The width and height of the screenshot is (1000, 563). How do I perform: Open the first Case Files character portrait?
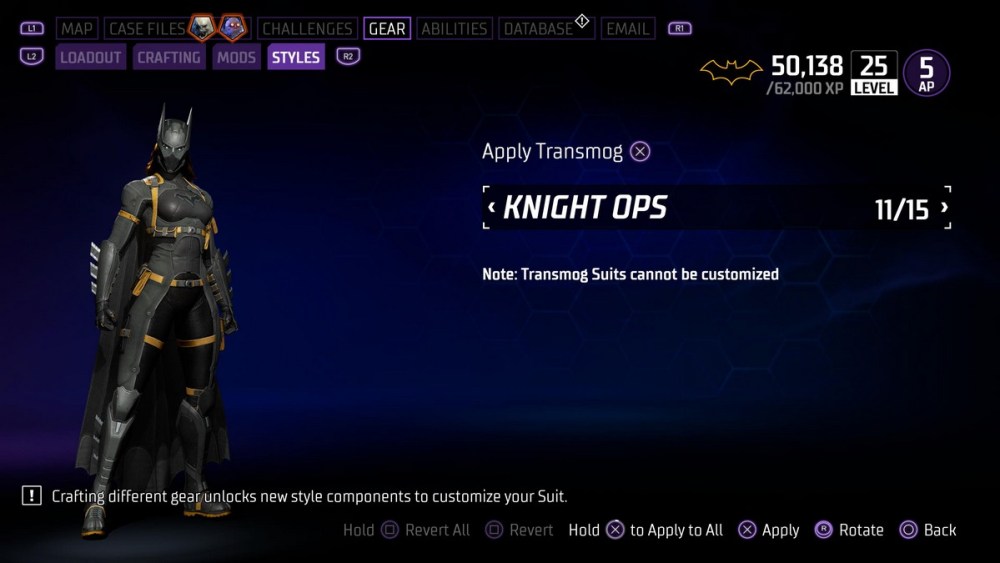[x=202, y=27]
